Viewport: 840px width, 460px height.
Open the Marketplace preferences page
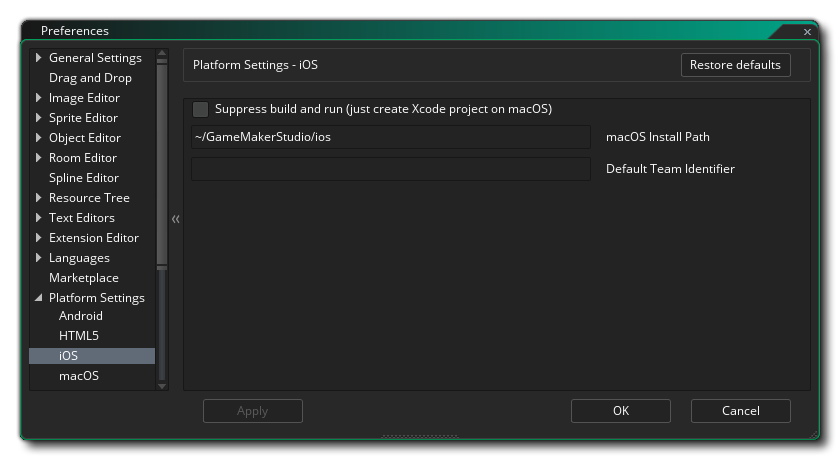[84, 278]
